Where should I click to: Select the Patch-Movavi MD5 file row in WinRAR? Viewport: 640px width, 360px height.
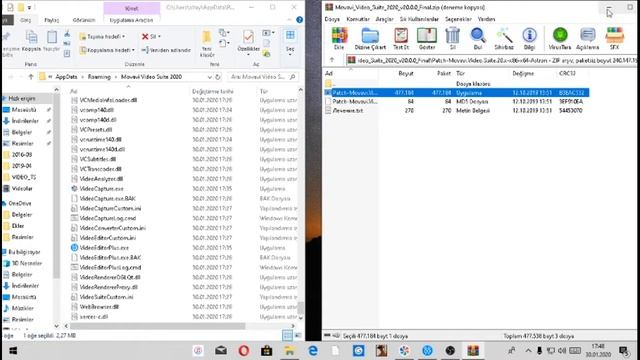coord(457,101)
